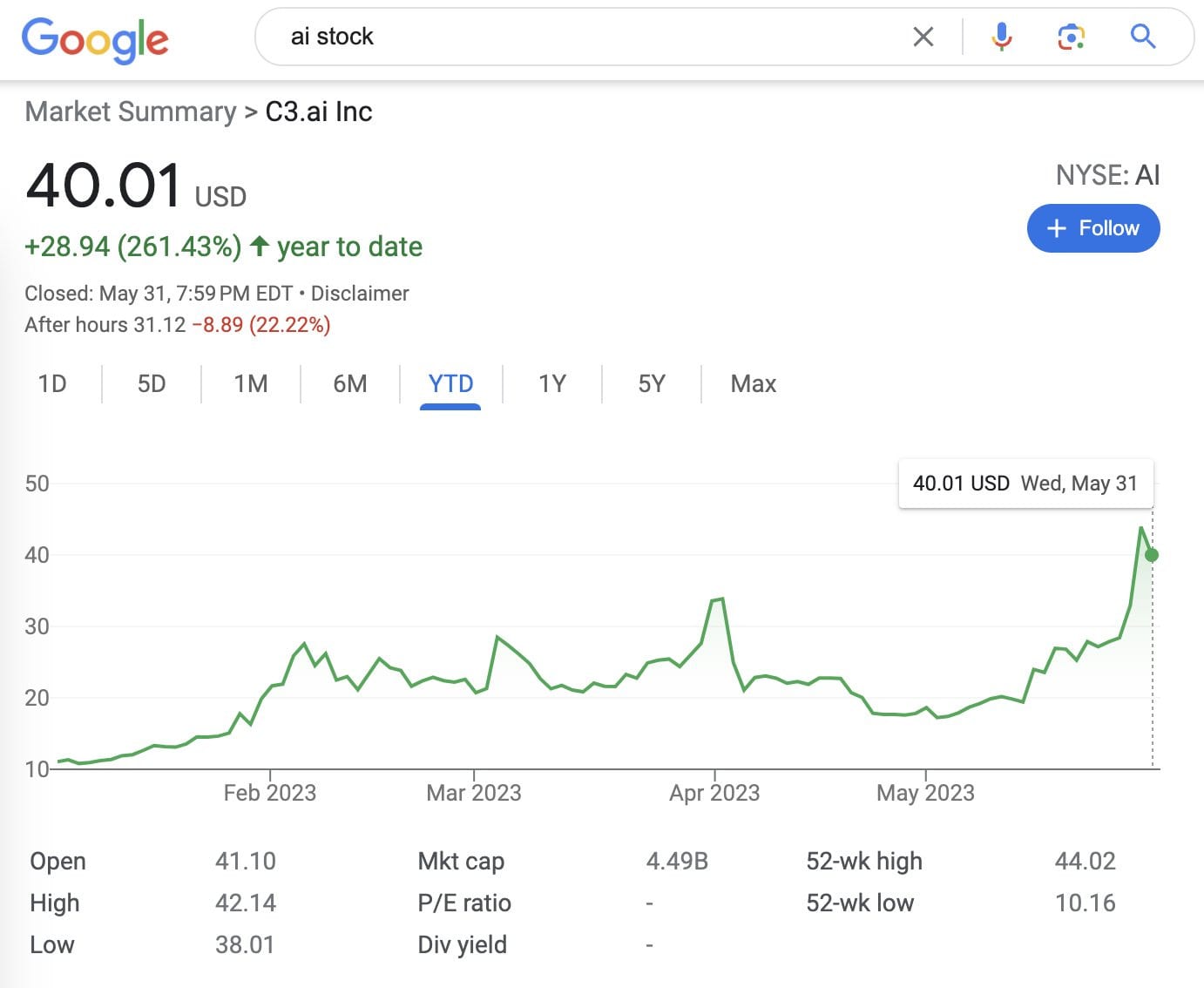Image resolution: width=1204 pixels, height=988 pixels.
Task: Clear the search box with the X icon
Action: 923,37
